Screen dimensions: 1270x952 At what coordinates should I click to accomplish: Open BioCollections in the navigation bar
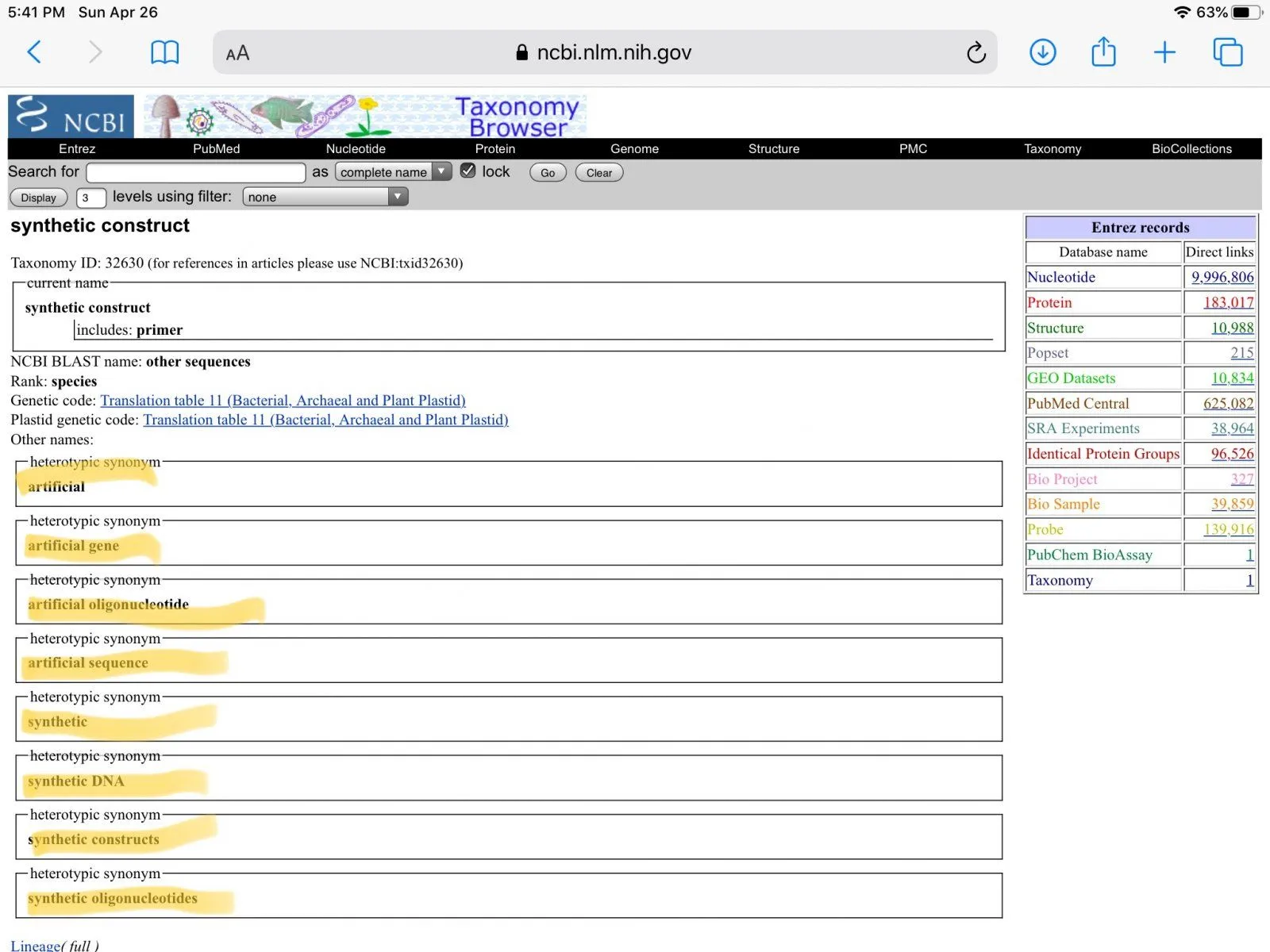[x=1191, y=149]
